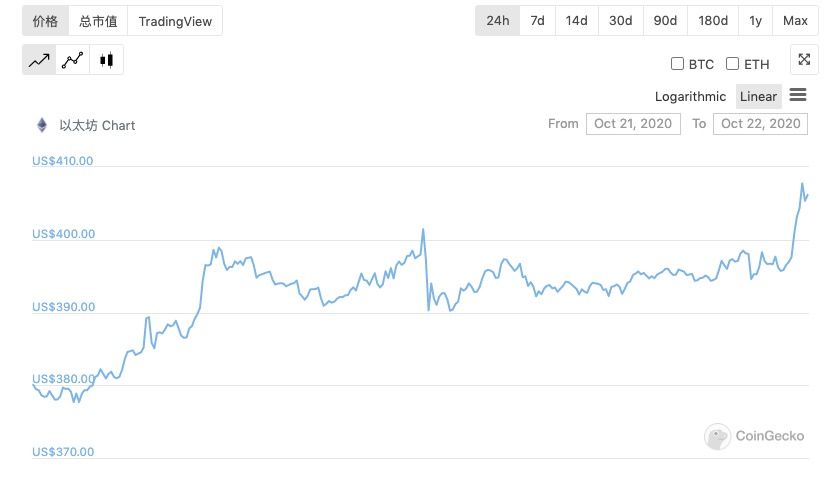
Task: Switch to the 总市值 tab
Action: [98, 21]
